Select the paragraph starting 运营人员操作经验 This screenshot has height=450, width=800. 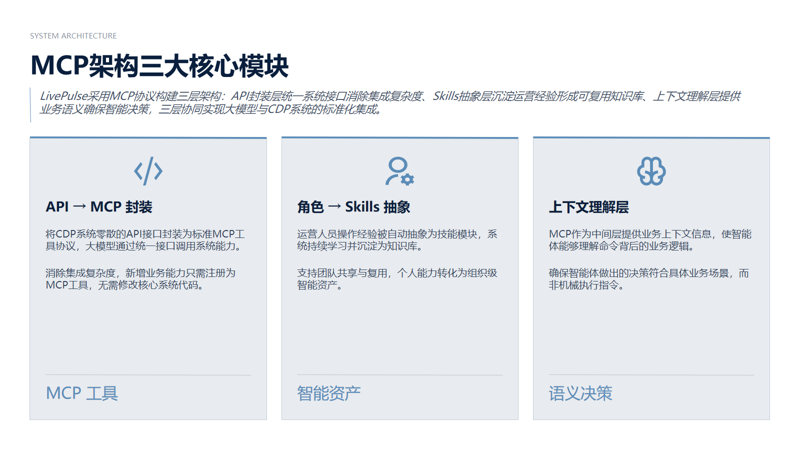397,240
